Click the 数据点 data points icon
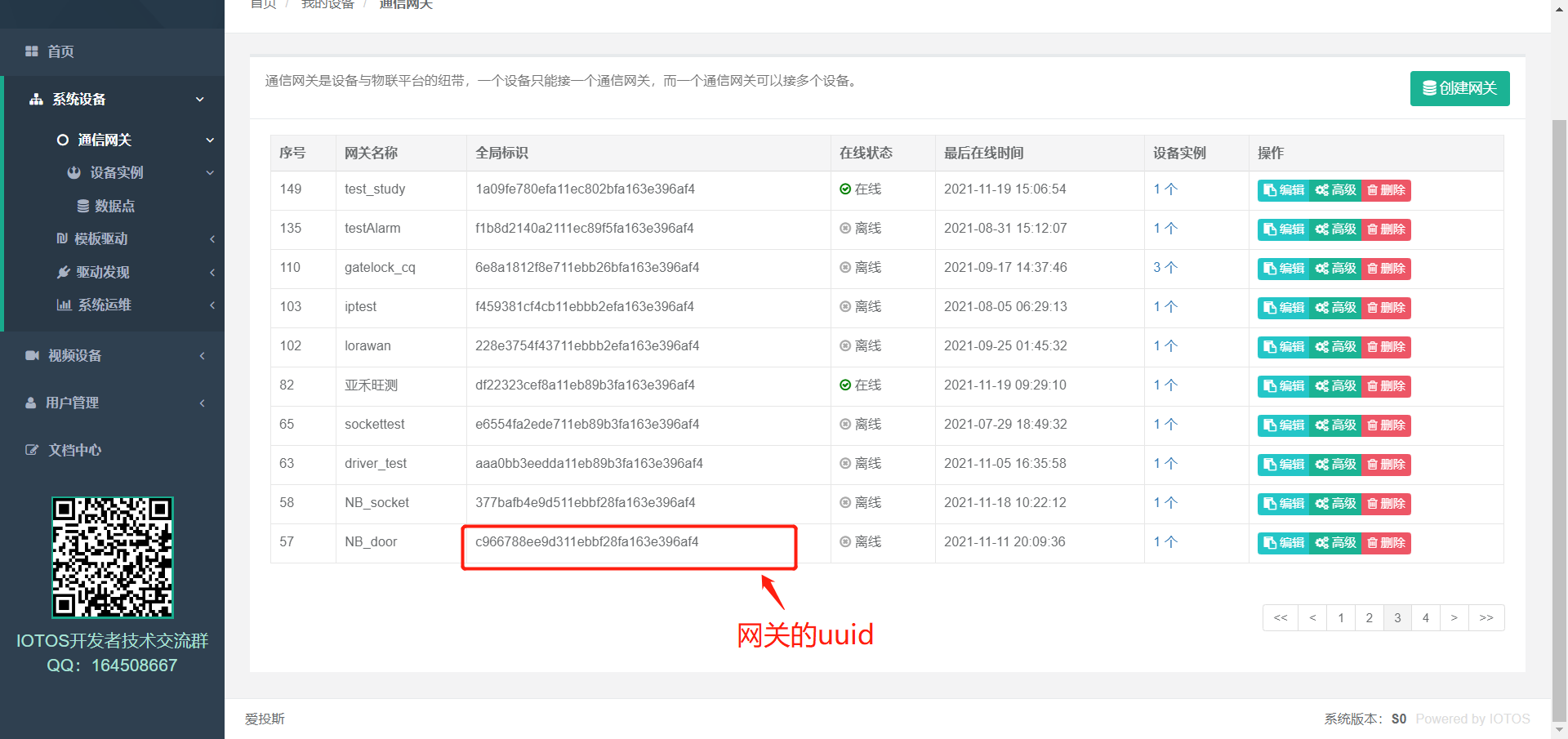 (82, 206)
